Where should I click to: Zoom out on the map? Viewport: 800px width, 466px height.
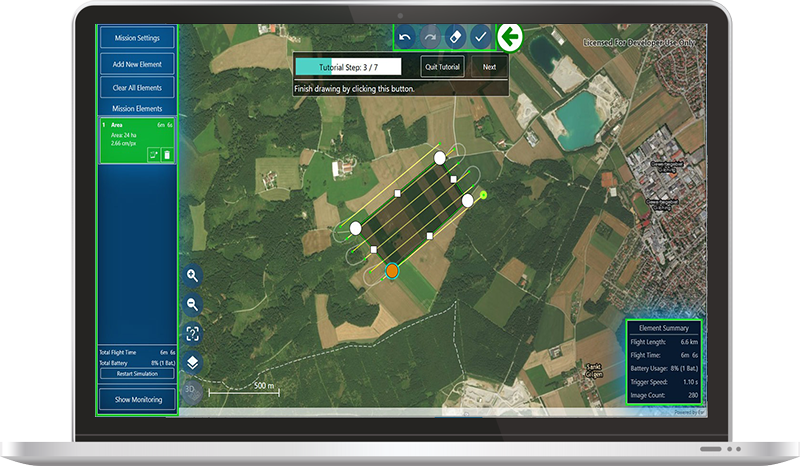coord(192,305)
